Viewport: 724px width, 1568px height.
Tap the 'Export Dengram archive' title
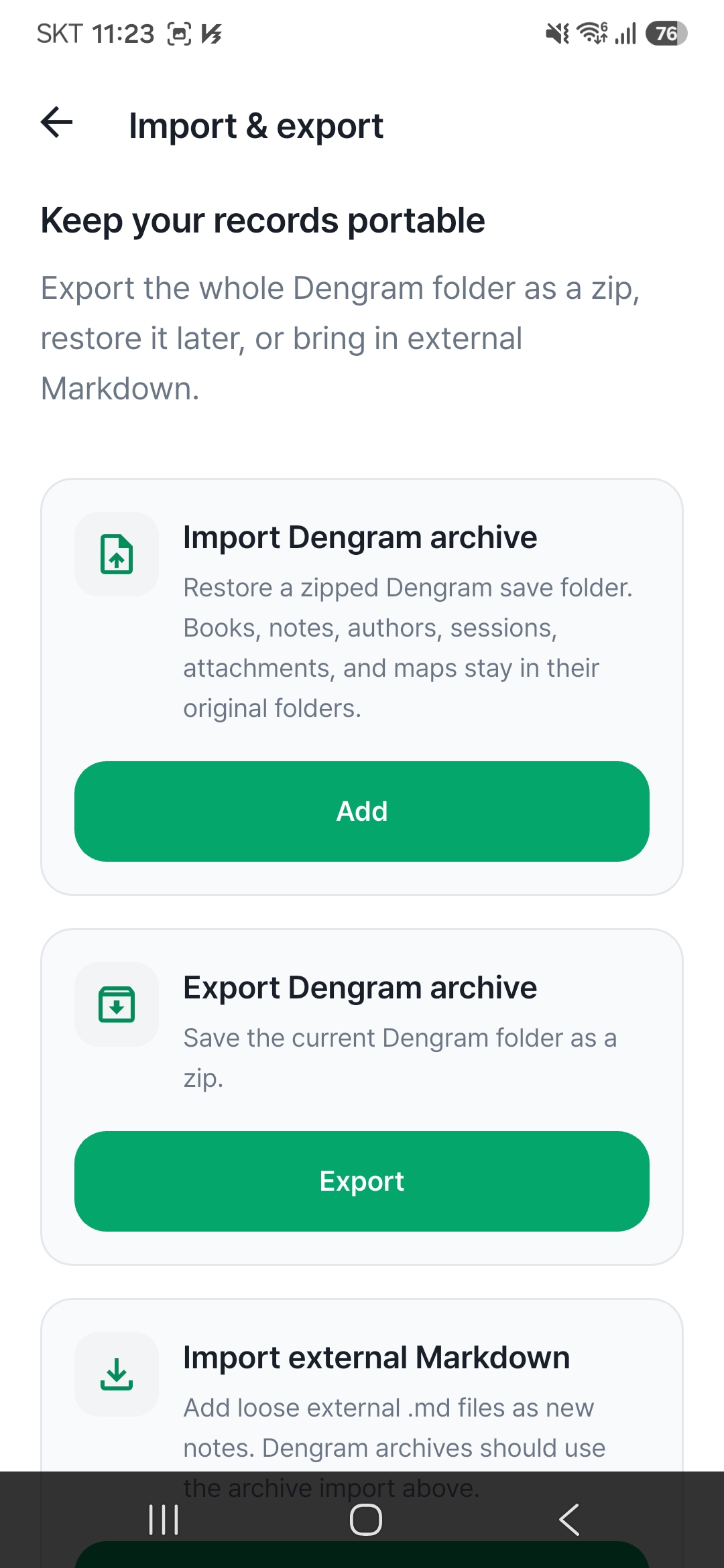[x=360, y=988]
